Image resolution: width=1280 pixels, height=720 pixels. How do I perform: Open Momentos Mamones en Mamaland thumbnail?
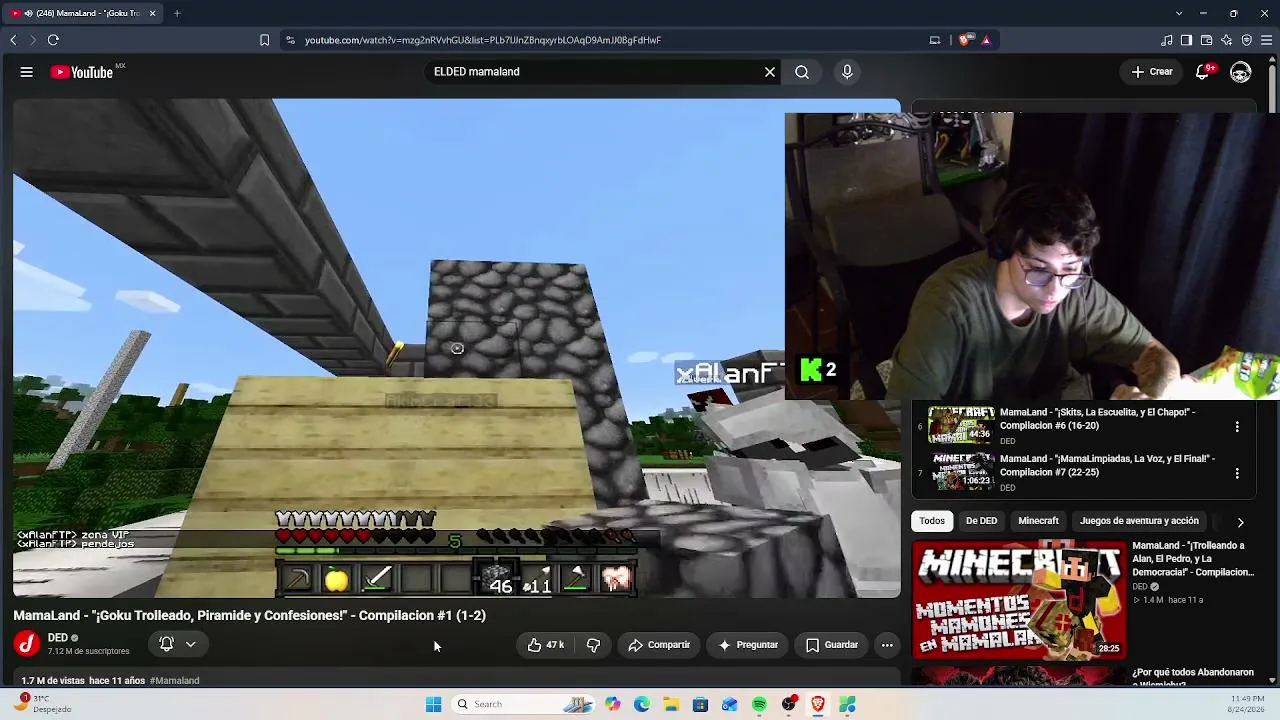coord(1018,600)
